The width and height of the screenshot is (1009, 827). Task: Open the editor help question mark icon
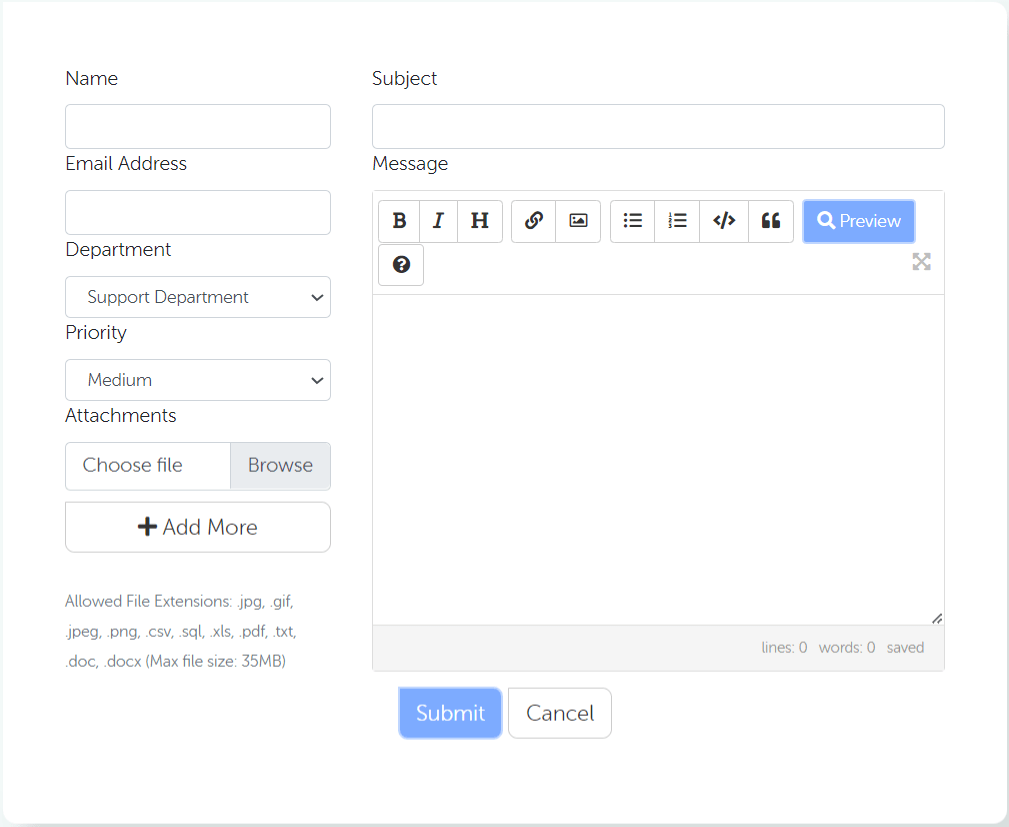pyautogui.click(x=401, y=265)
